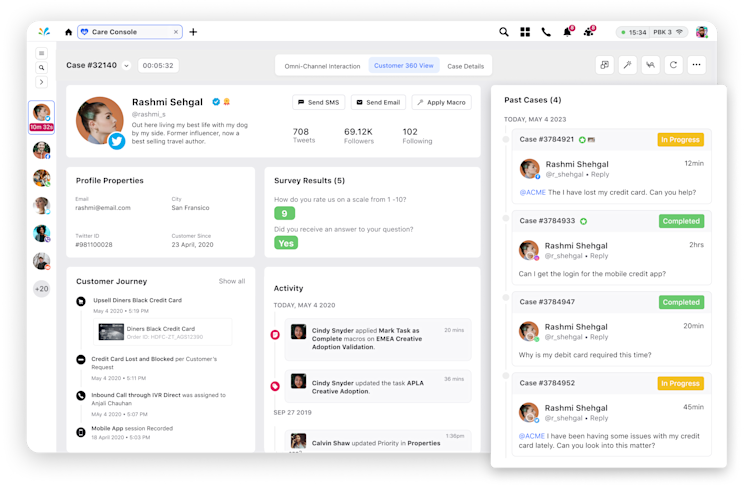The image size is (750, 492).
Task: Click the first case toolbar icon
Action: click(605, 65)
